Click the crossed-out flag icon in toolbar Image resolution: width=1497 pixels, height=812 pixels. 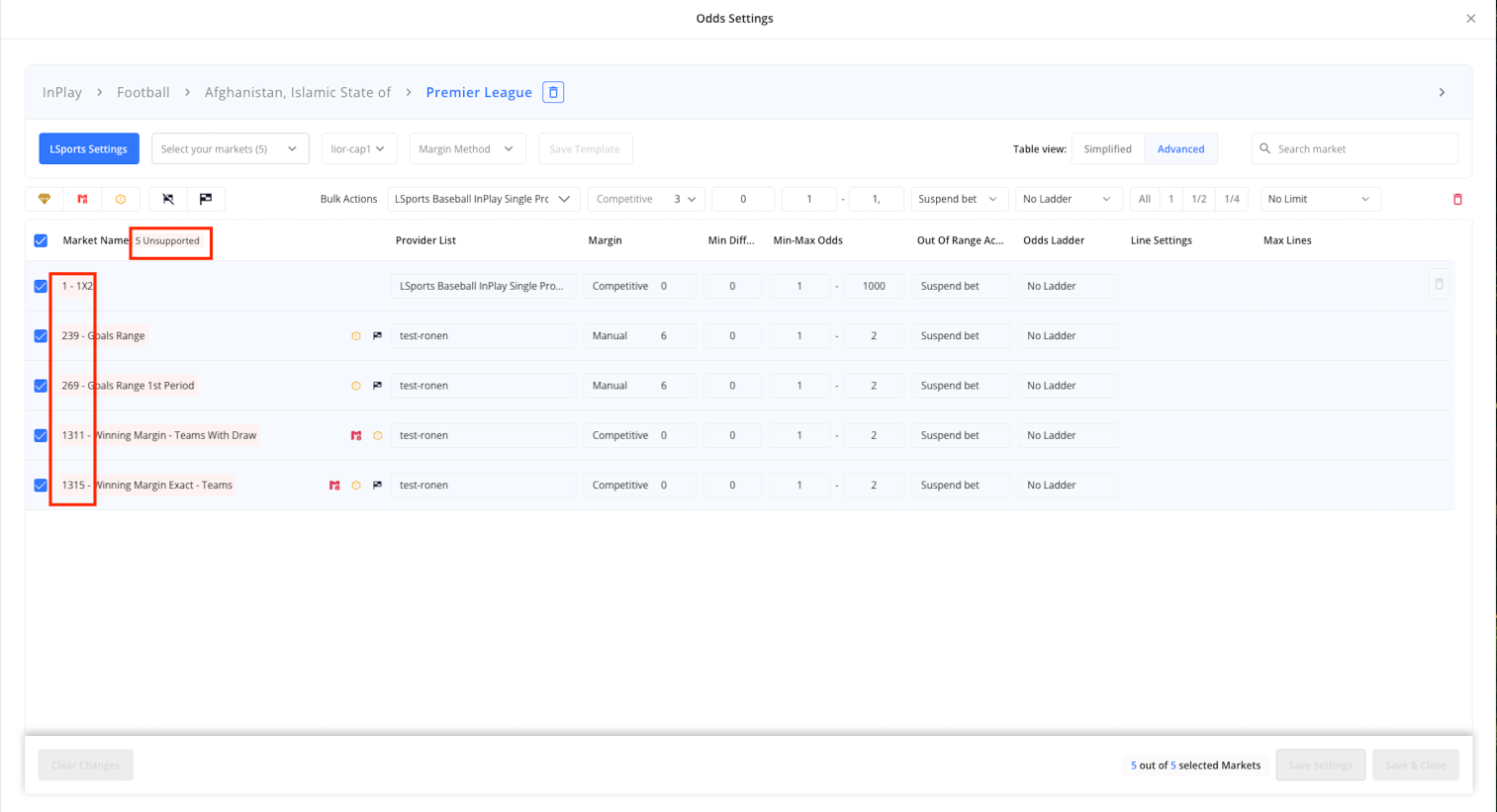[168, 199]
